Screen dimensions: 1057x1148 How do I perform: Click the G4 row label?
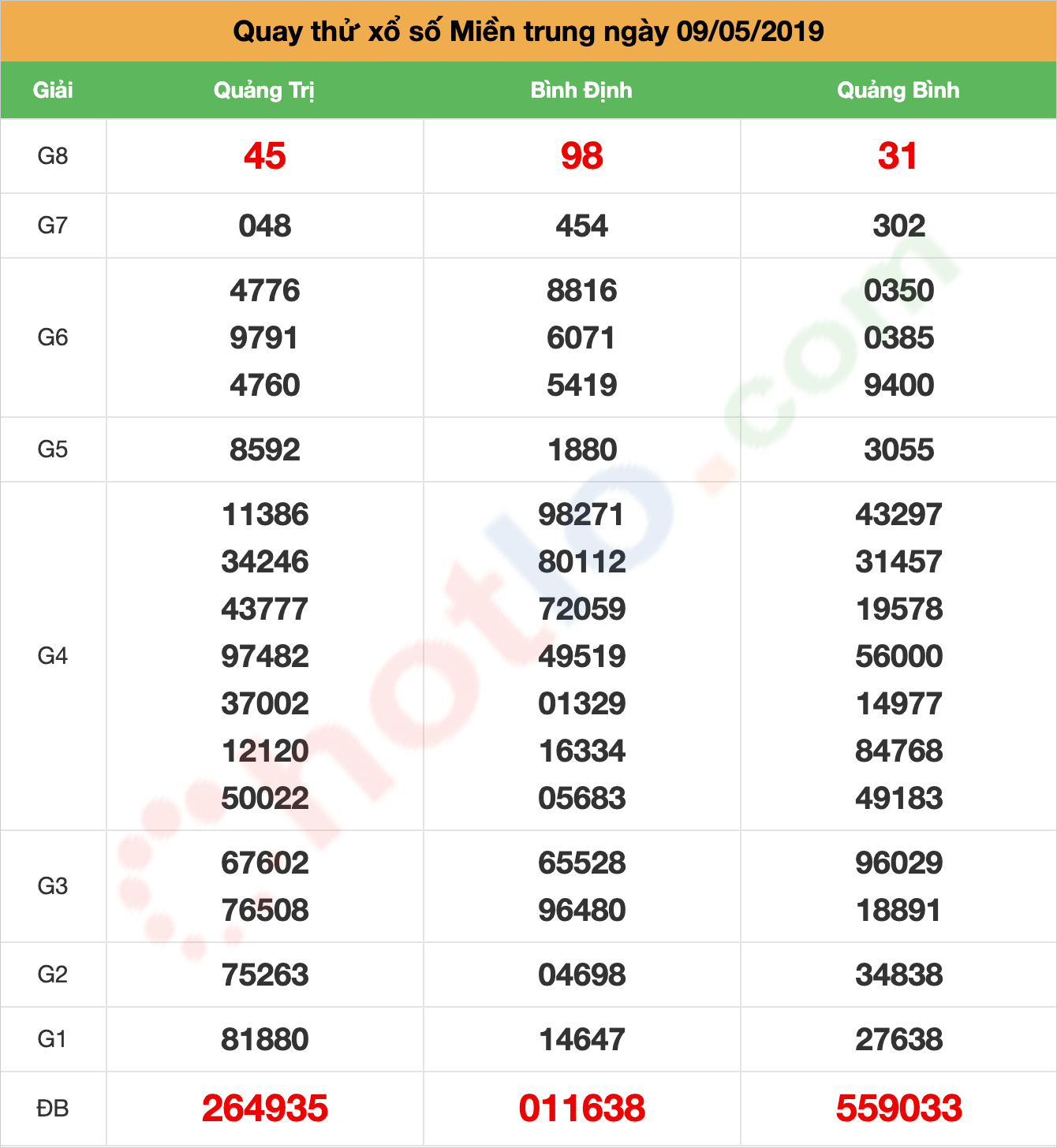click(x=53, y=656)
